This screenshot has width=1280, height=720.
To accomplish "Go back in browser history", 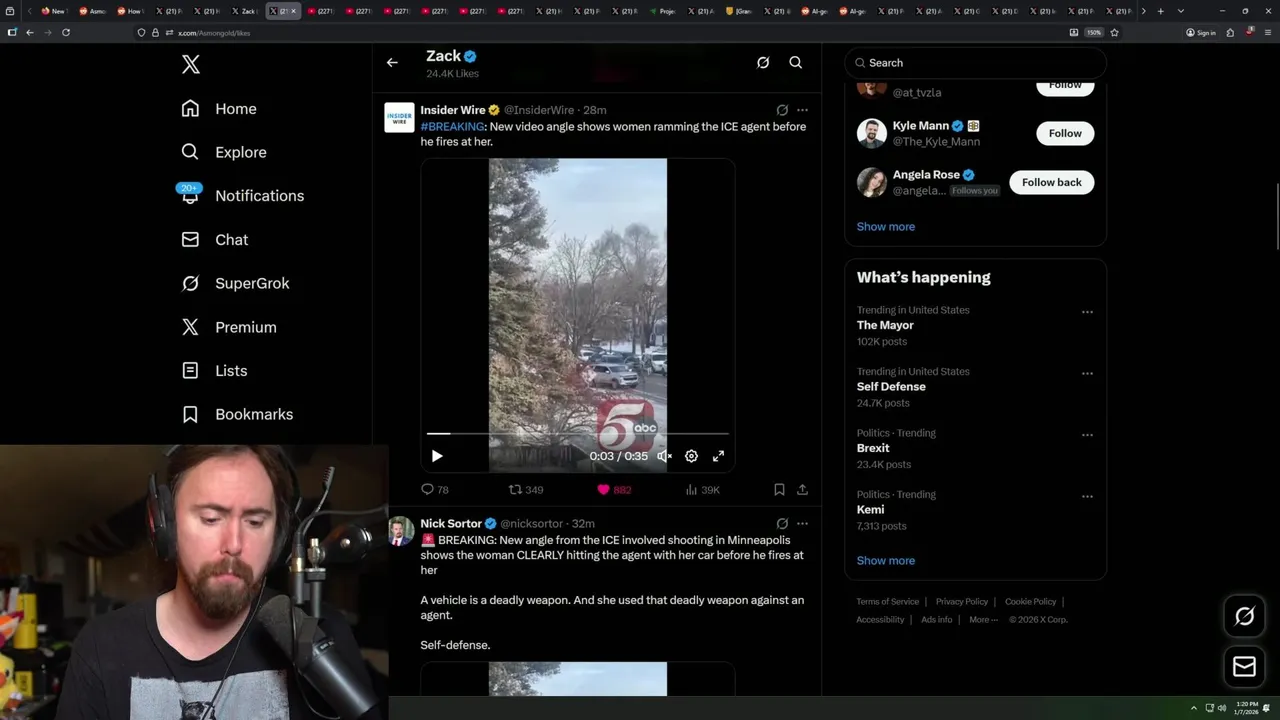I will 30,32.
